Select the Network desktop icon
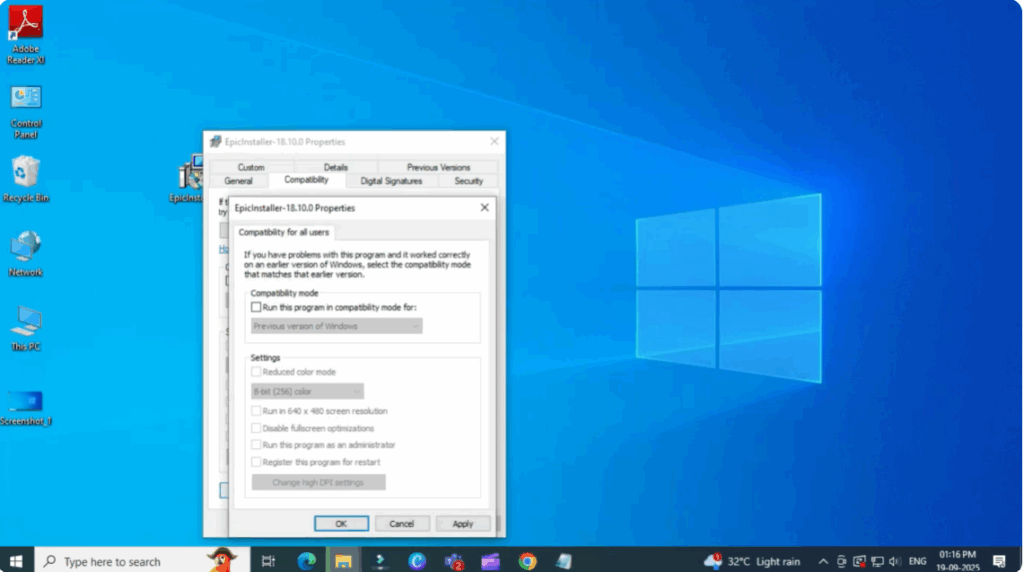 [x=25, y=254]
